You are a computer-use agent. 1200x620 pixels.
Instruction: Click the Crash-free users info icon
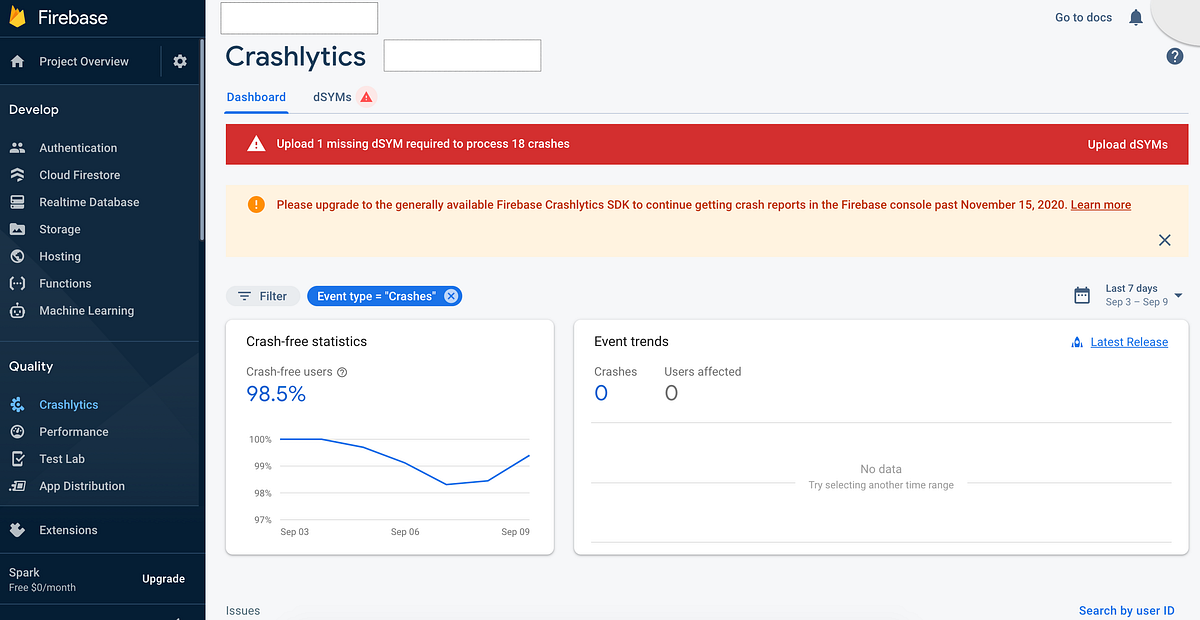pos(342,372)
